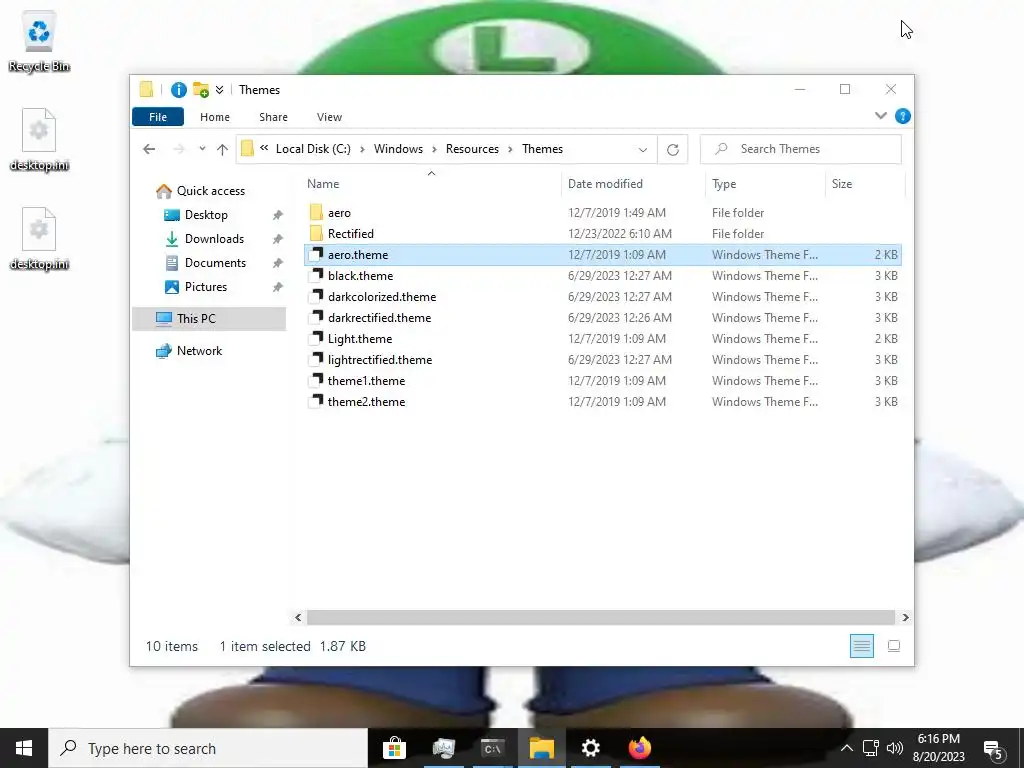Click the horizontal scrollbar left arrow
The height and width of the screenshot is (768, 1024).
[298, 617]
